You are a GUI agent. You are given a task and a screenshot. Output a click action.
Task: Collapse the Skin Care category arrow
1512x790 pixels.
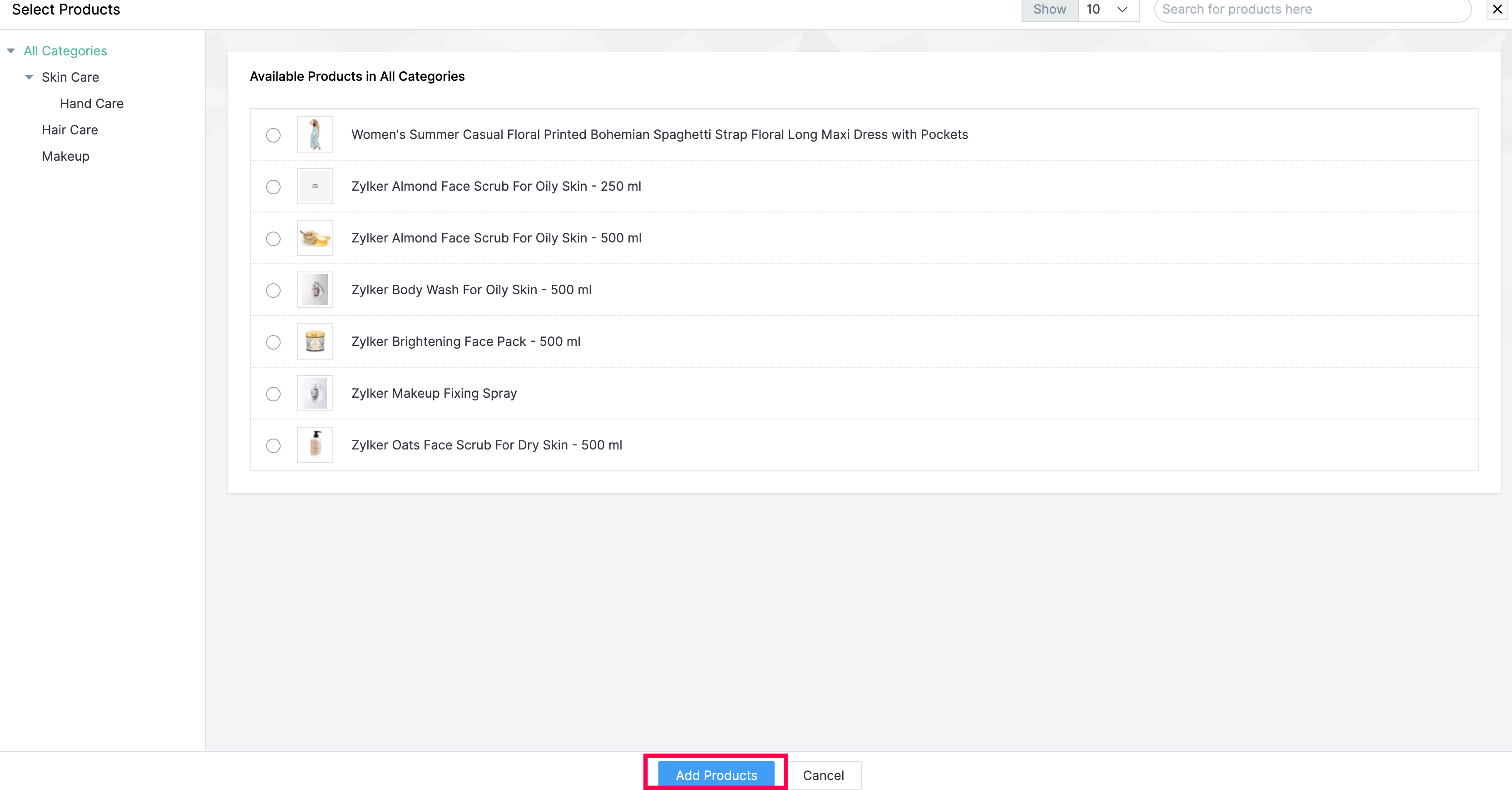coord(29,78)
